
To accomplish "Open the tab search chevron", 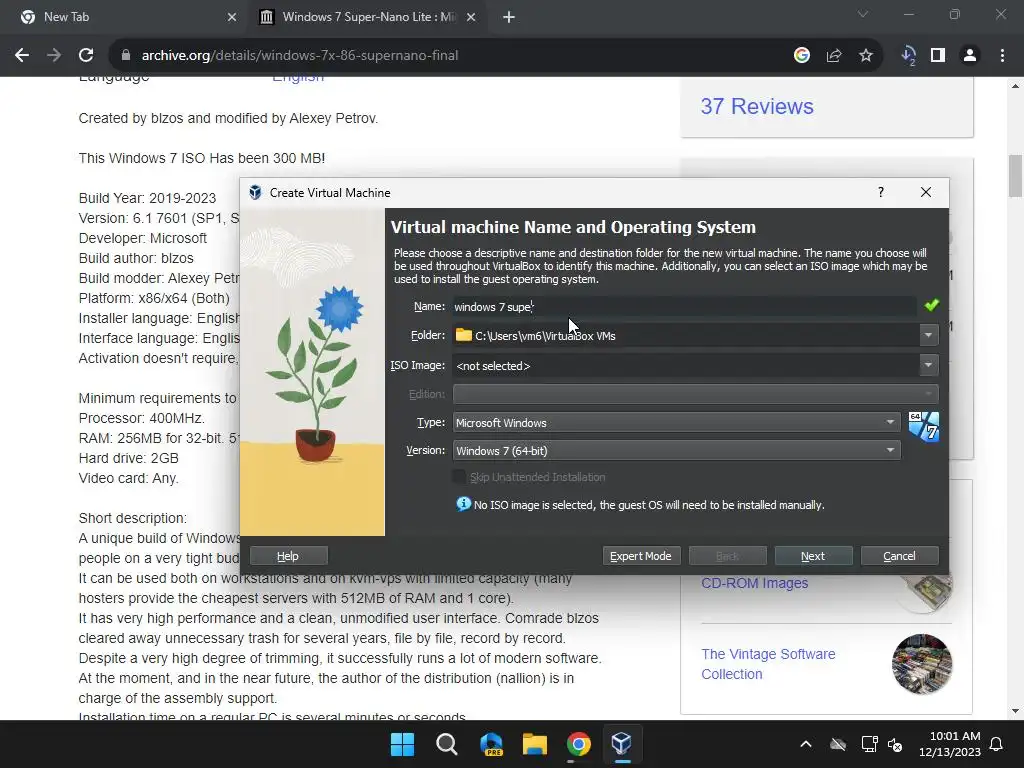I will [x=863, y=14].
